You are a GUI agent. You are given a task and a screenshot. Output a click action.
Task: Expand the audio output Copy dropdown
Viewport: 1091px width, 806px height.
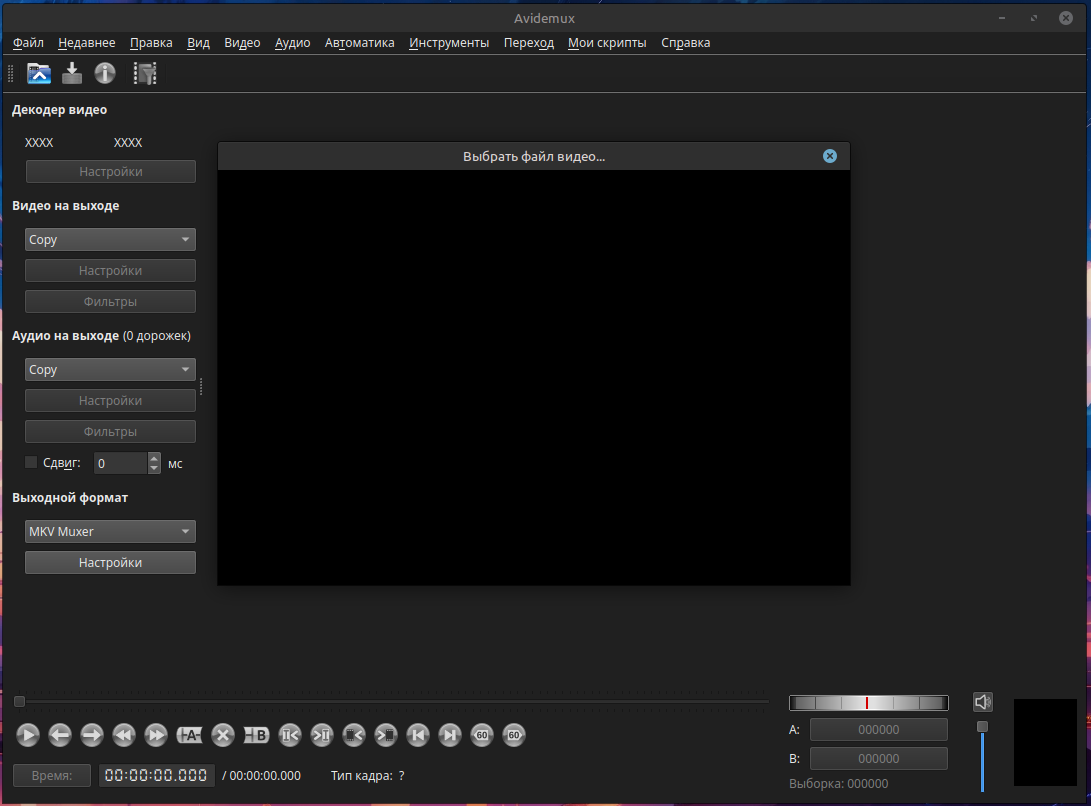point(111,370)
